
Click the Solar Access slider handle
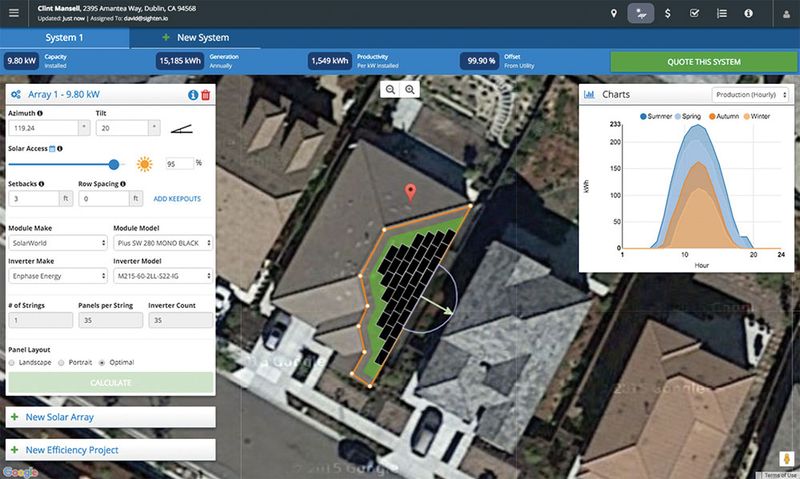pos(114,163)
